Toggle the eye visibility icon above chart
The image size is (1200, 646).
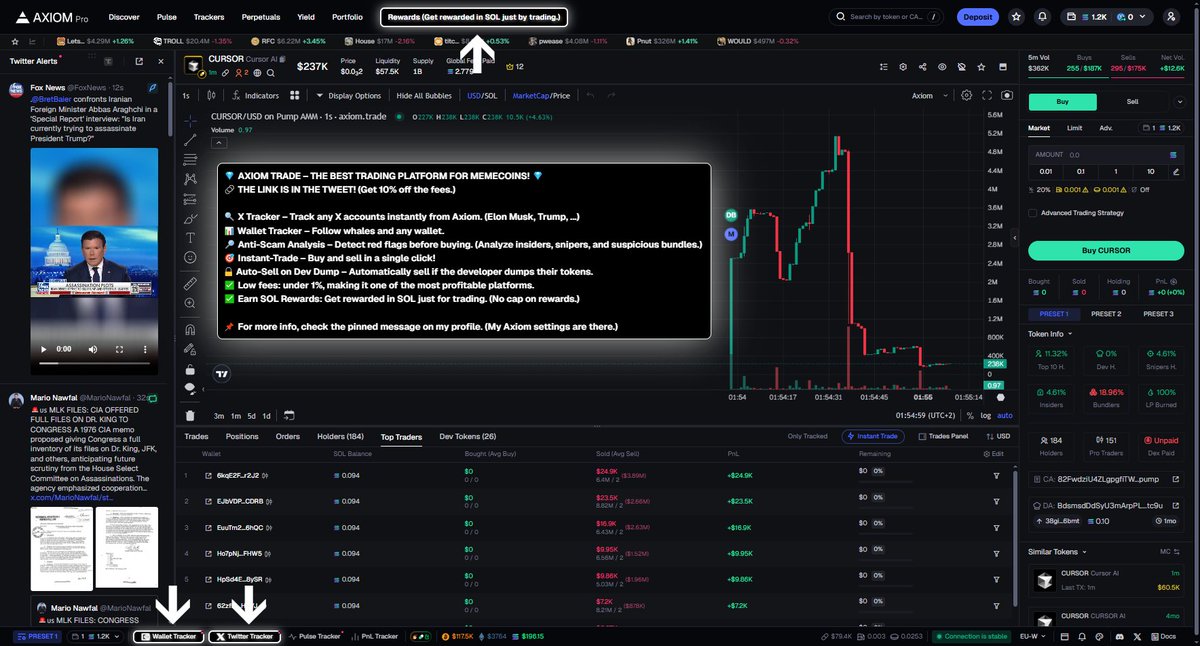942,66
